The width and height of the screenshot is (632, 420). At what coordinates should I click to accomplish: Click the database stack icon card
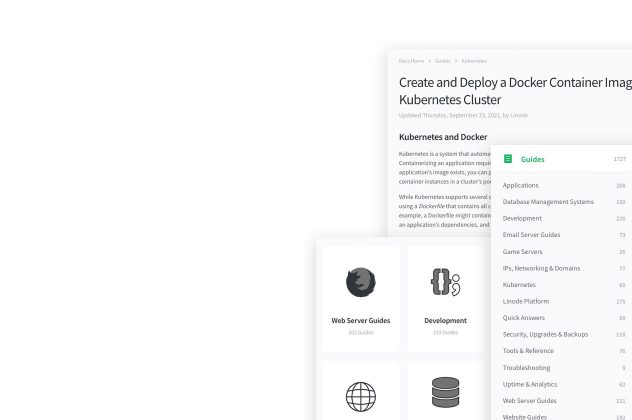[x=445, y=393]
